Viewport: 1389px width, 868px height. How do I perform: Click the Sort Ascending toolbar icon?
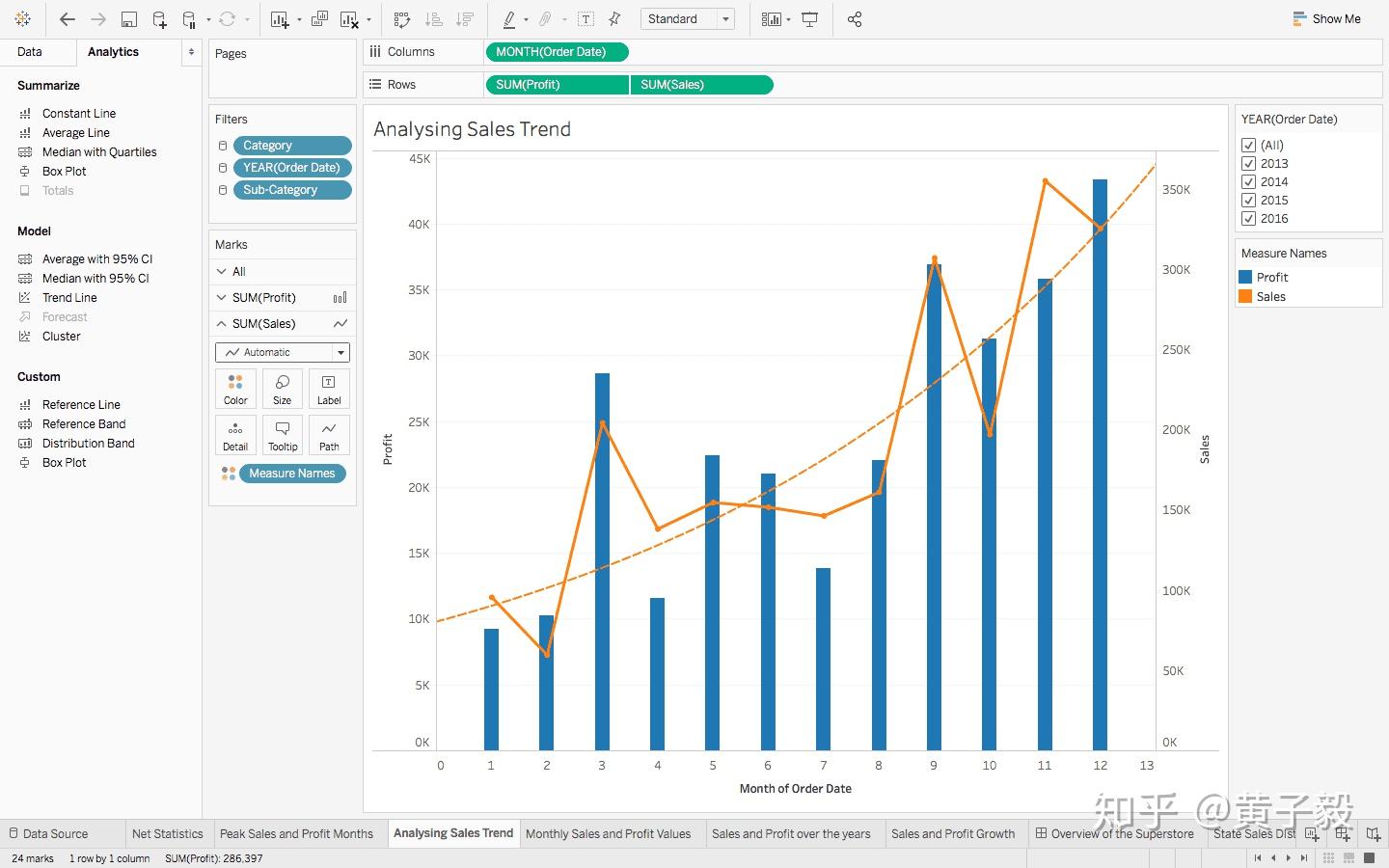point(433,18)
